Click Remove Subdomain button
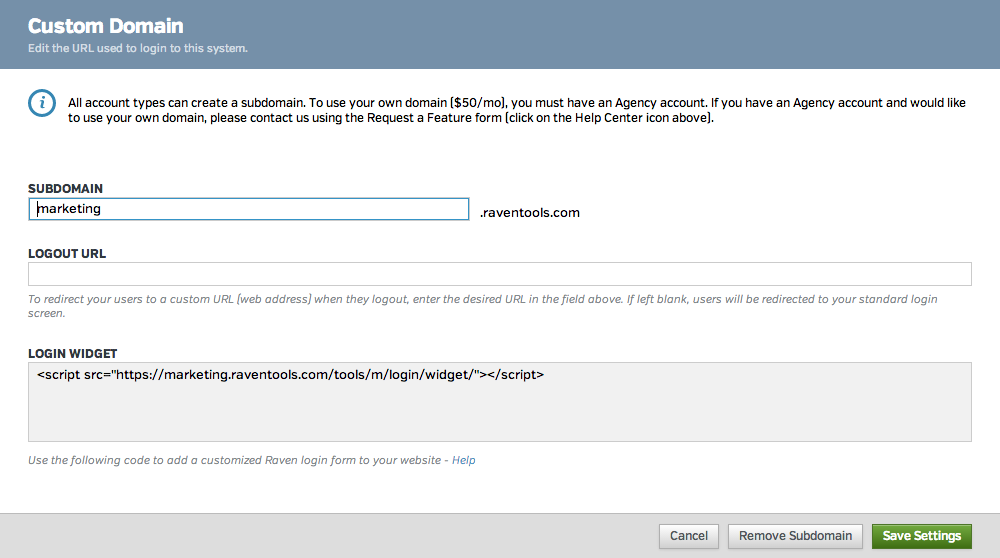The image size is (1000, 558). tap(795, 536)
